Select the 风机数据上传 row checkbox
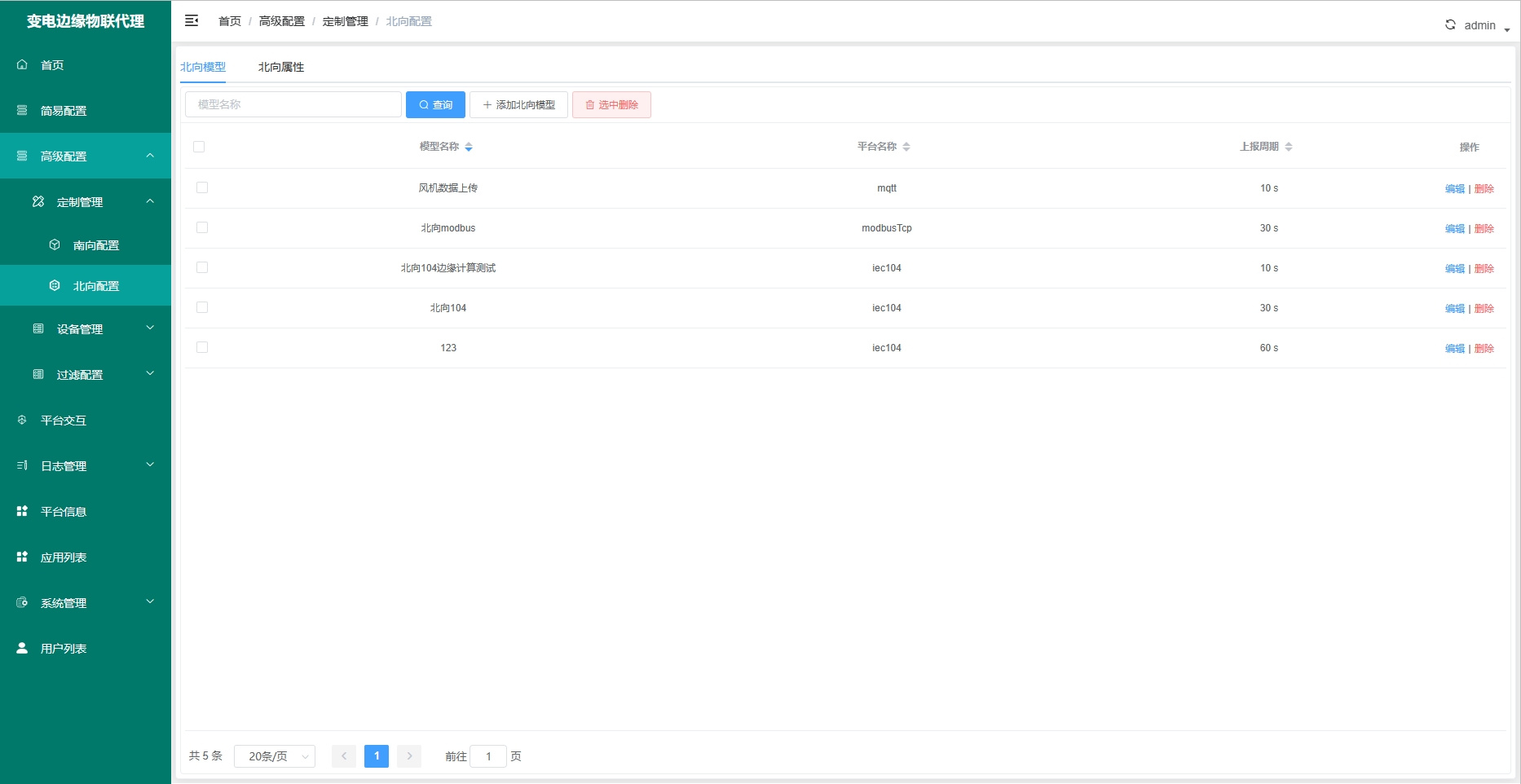The image size is (1521, 784). coord(202,187)
